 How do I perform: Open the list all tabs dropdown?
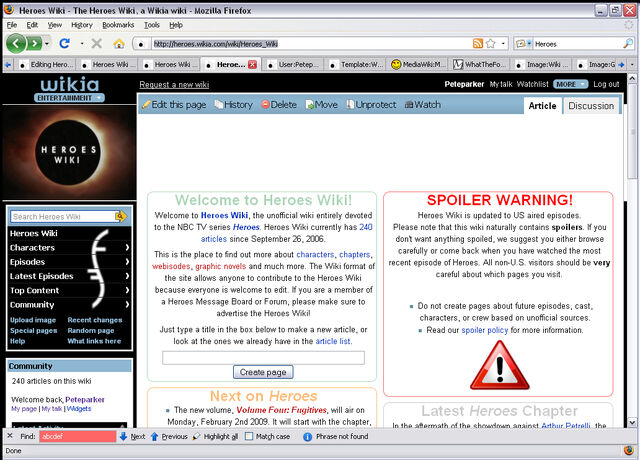(x=632, y=64)
